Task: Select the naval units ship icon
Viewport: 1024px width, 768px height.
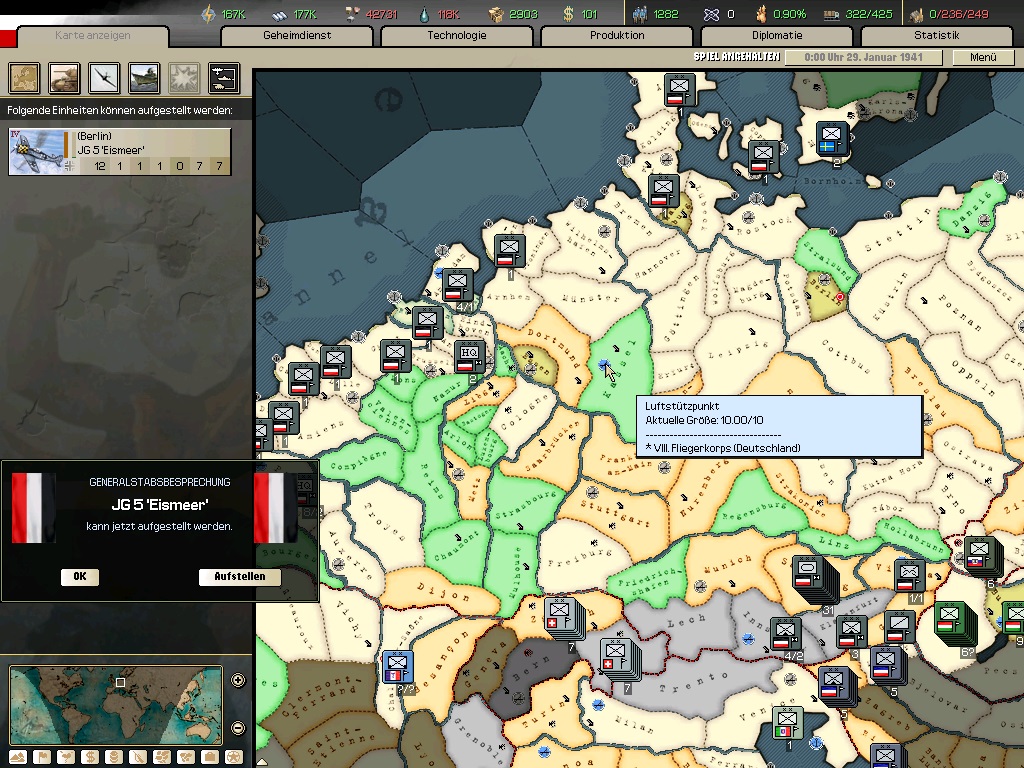Action: [143, 77]
